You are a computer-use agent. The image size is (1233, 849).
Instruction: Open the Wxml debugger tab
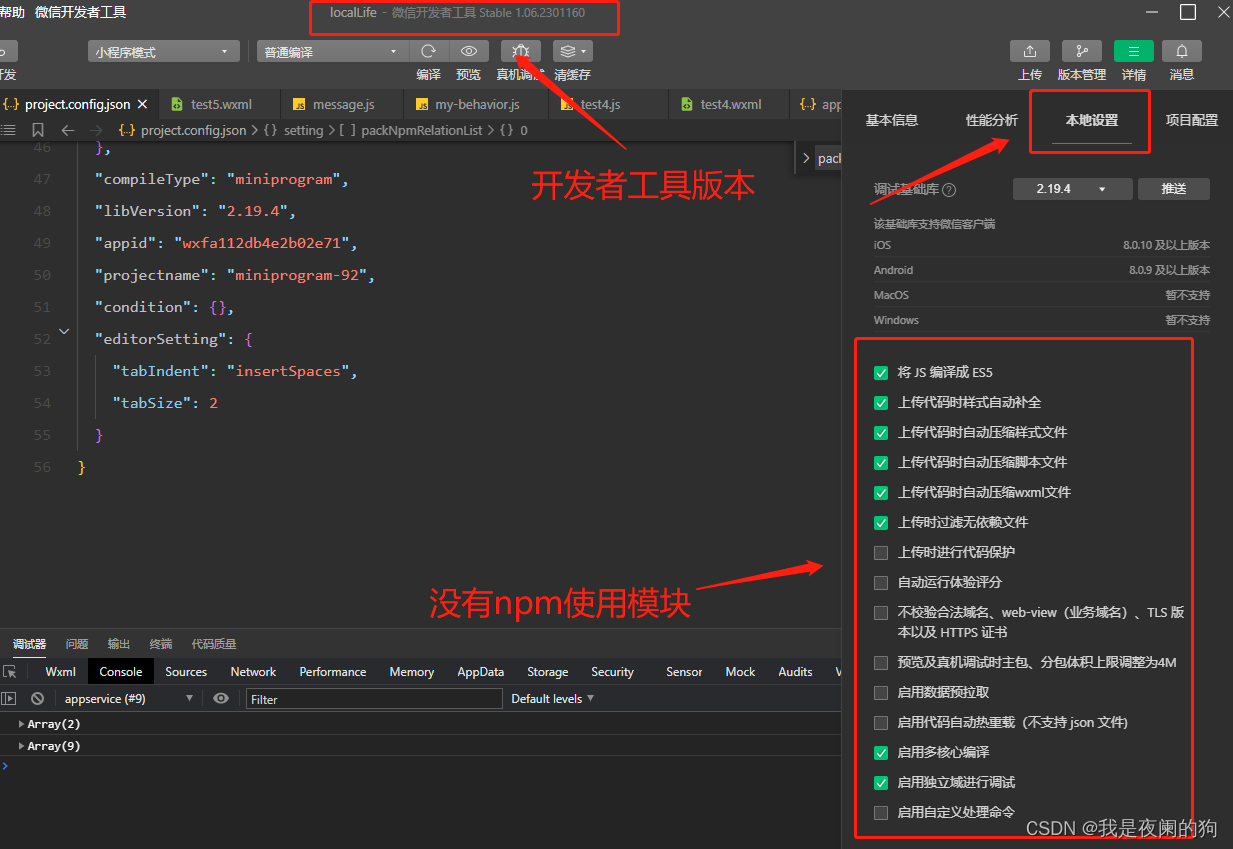pos(60,672)
